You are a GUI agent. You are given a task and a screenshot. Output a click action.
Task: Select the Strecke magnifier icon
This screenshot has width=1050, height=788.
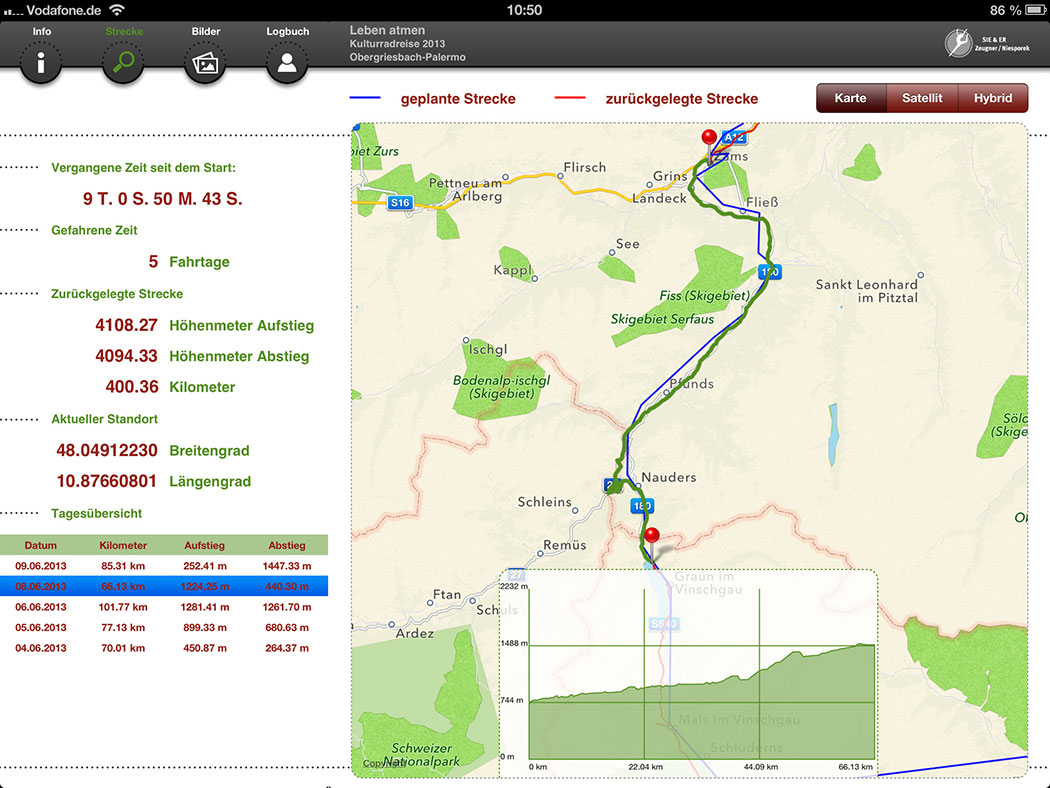point(123,62)
